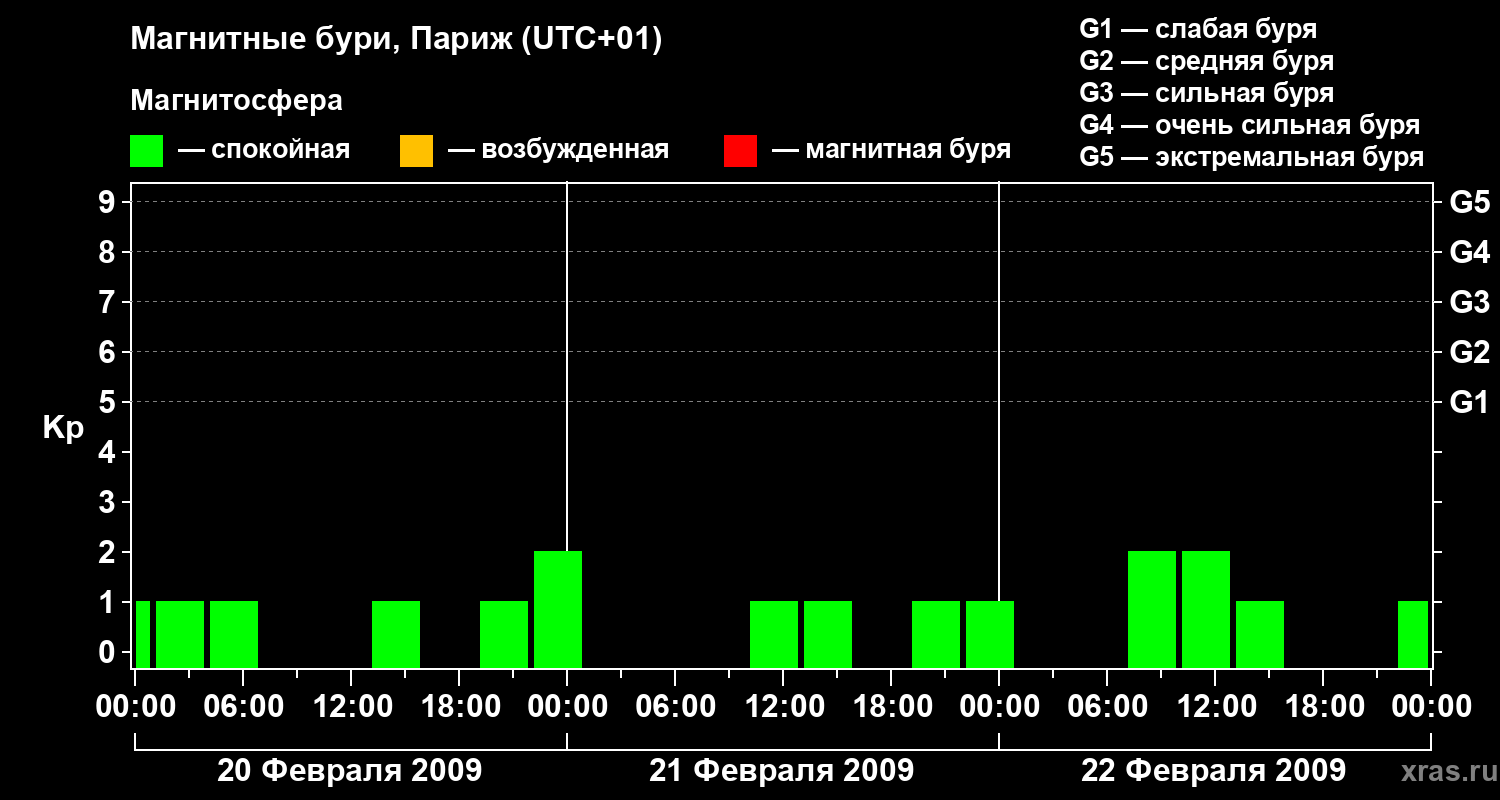Screen dimensions: 1500x800
Task: Click the '— магнитная буря' legend label
Action: tap(891, 150)
